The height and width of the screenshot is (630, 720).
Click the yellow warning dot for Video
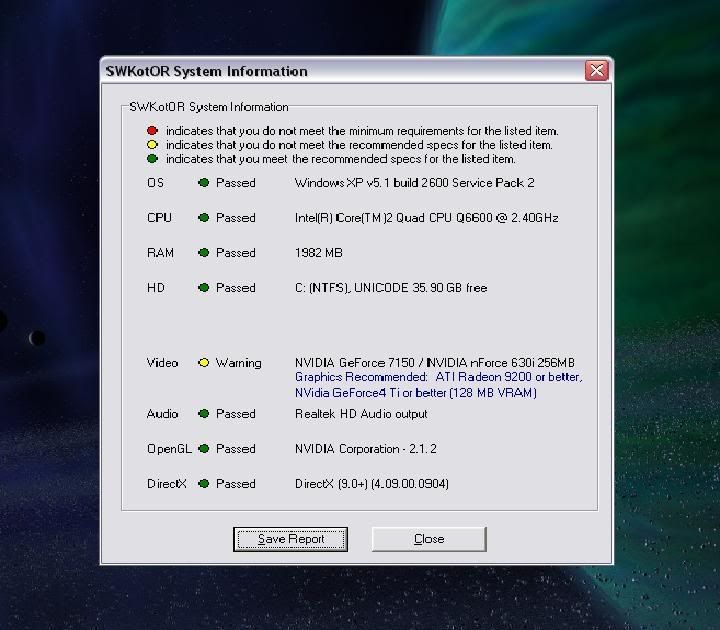tap(203, 363)
